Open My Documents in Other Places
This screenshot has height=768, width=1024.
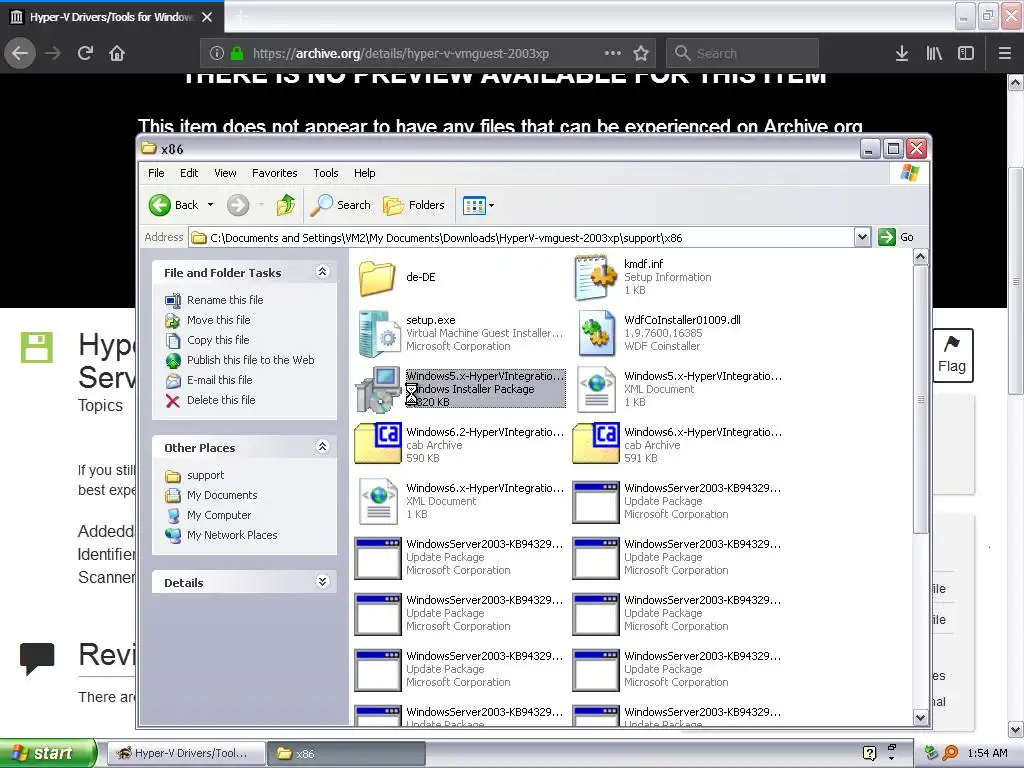(222, 495)
